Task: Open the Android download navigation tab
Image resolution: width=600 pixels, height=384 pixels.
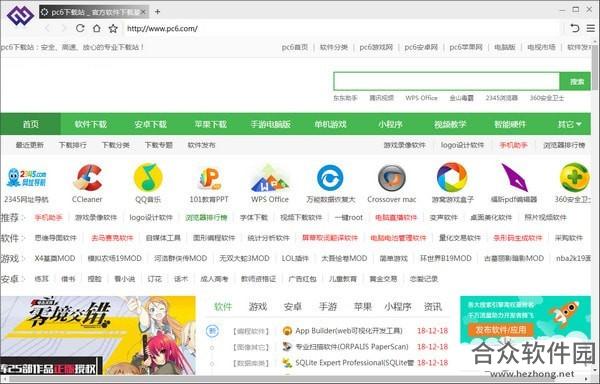Action: pos(150,124)
